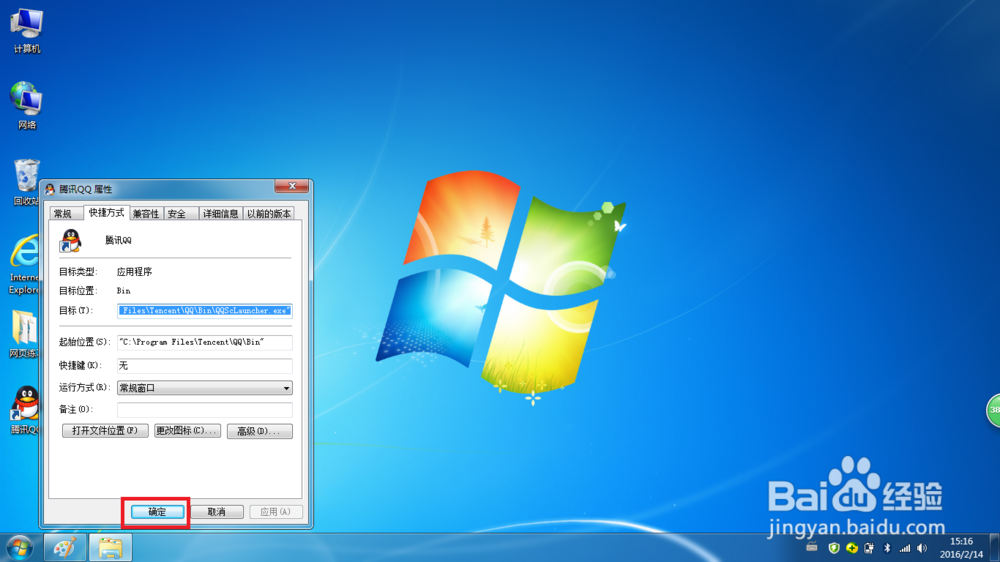This screenshot has height=562, width=1000.
Task: Click the QQ penguin icon inside properties dialog
Action: [x=70, y=240]
